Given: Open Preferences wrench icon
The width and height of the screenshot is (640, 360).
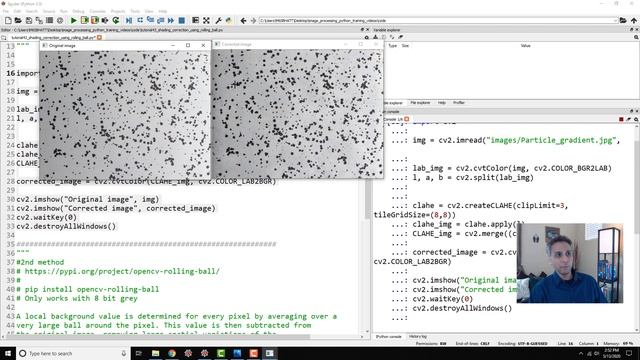Looking at the screenshot, I should [218, 20].
